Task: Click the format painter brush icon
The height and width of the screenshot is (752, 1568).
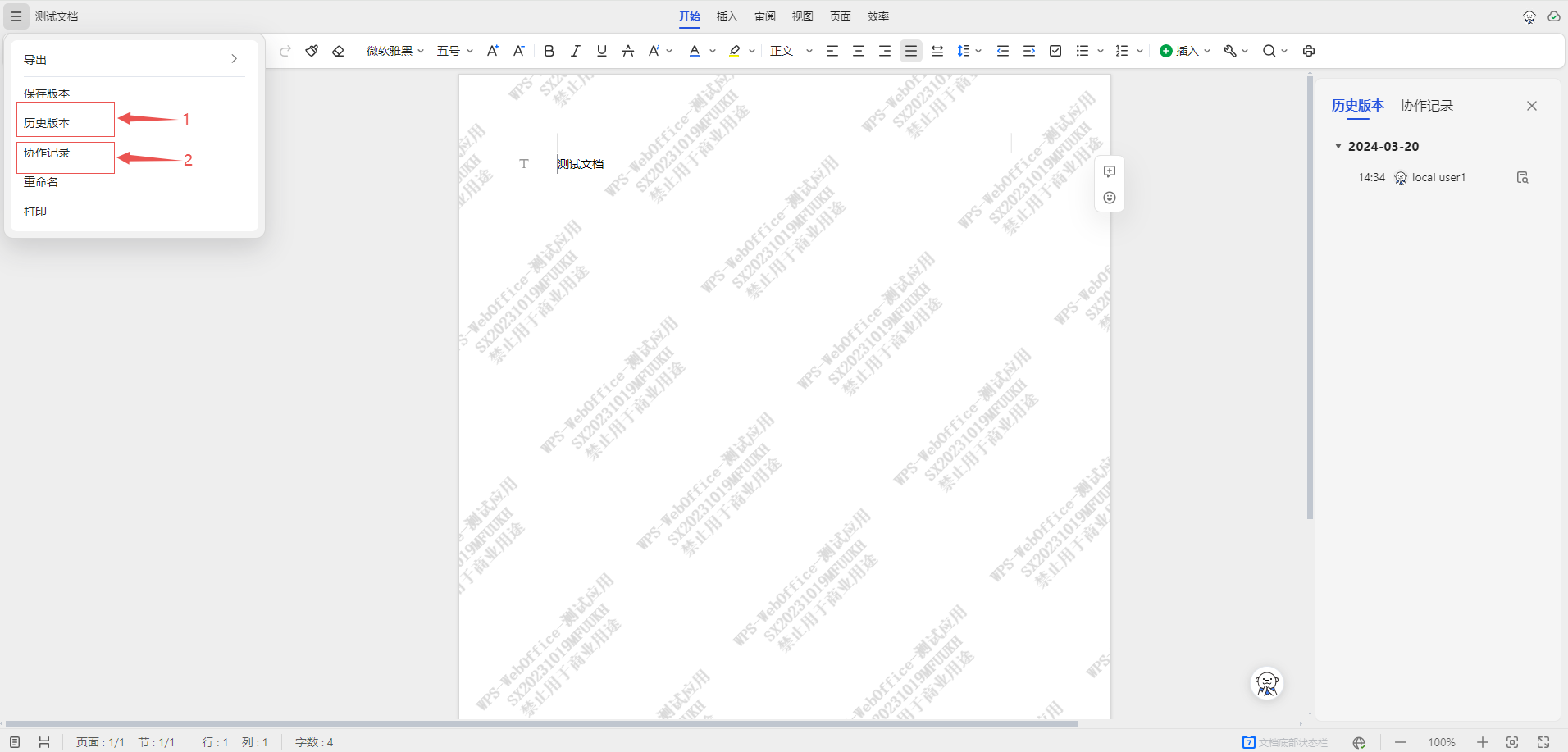Action: pyautogui.click(x=312, y=51)
